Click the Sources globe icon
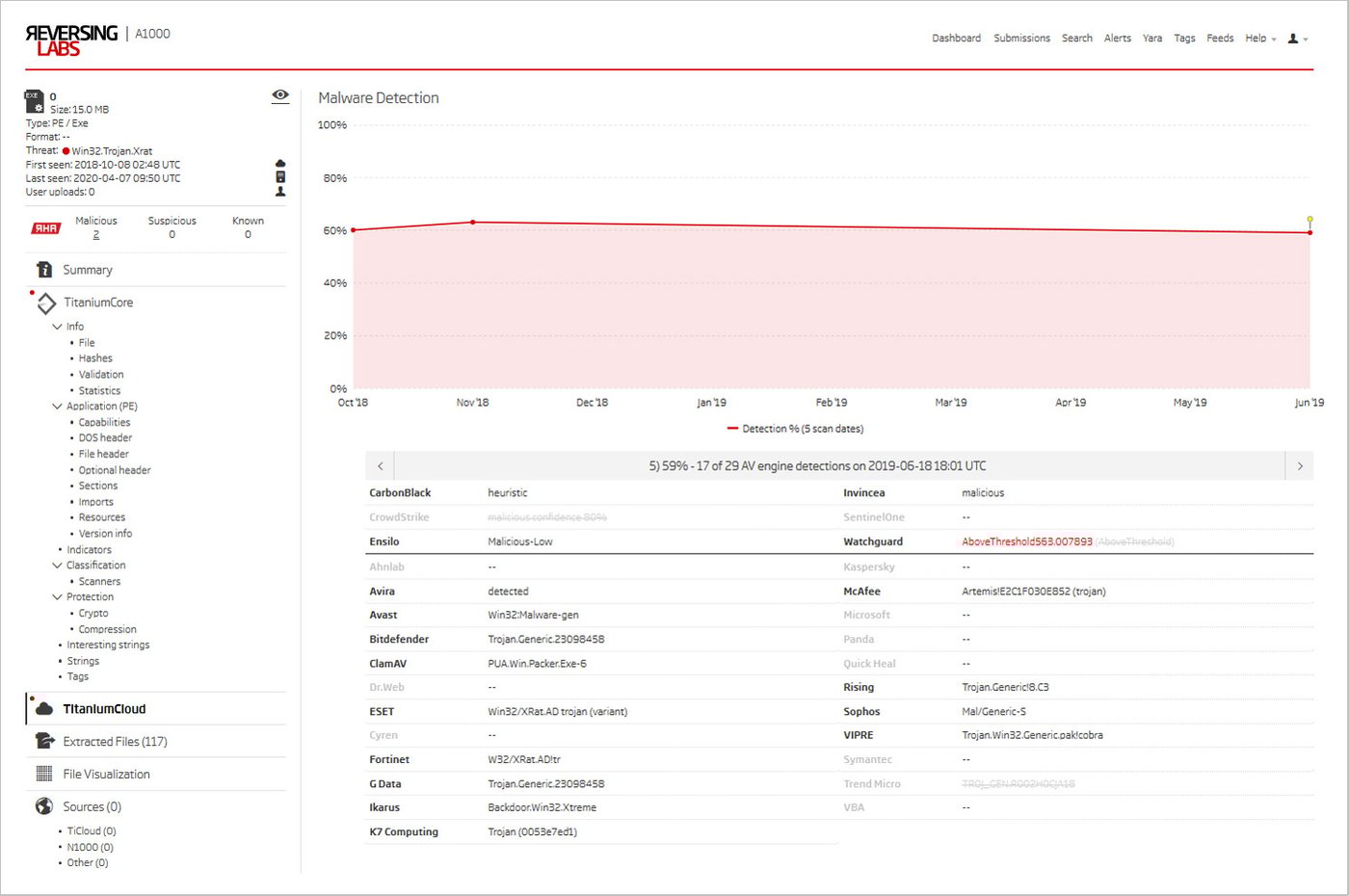This screenshot has height=896, width=1349. (x=43, y=806)
